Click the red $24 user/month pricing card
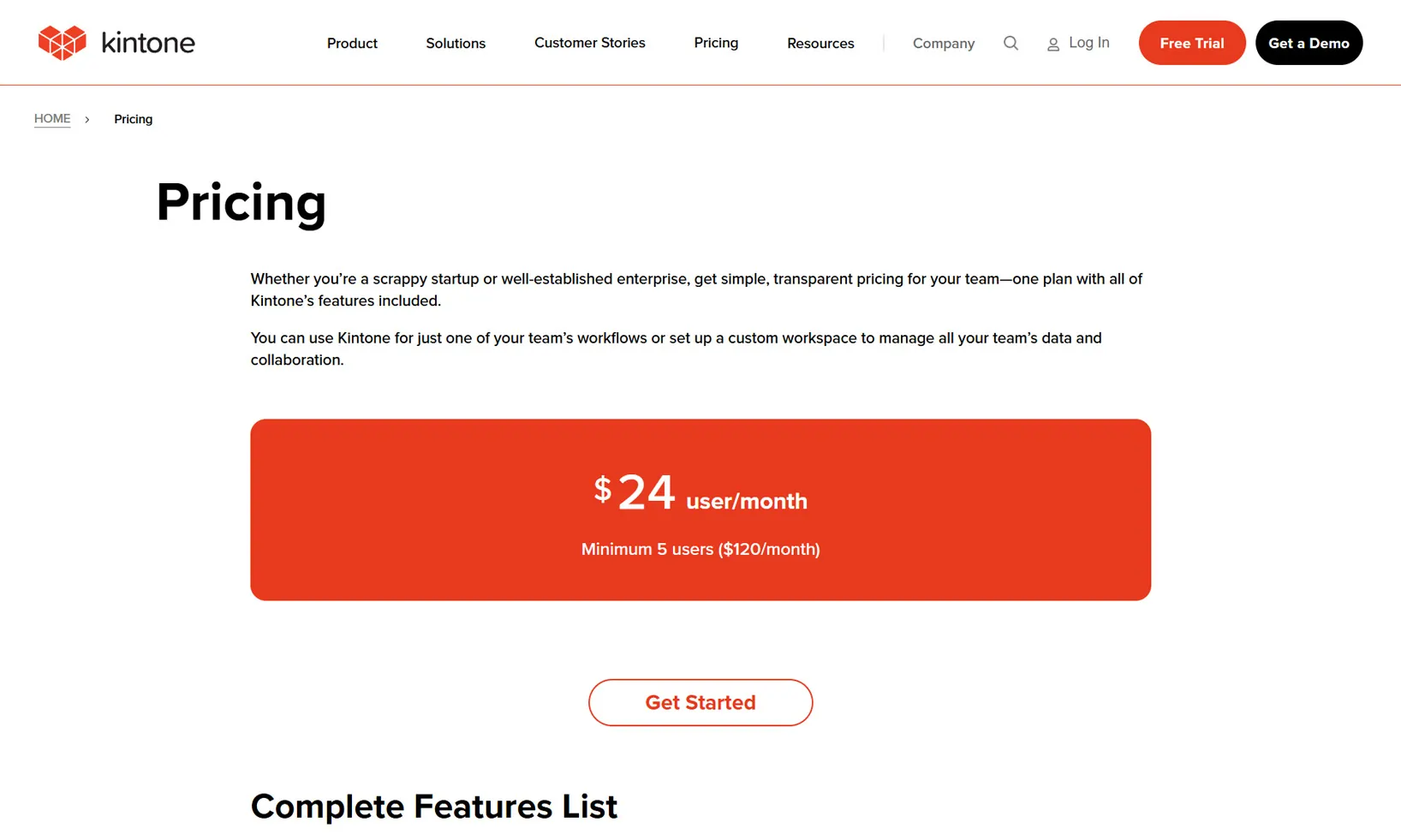The height and width of the screenshot is (840, 1401). (x=700, y=509)
